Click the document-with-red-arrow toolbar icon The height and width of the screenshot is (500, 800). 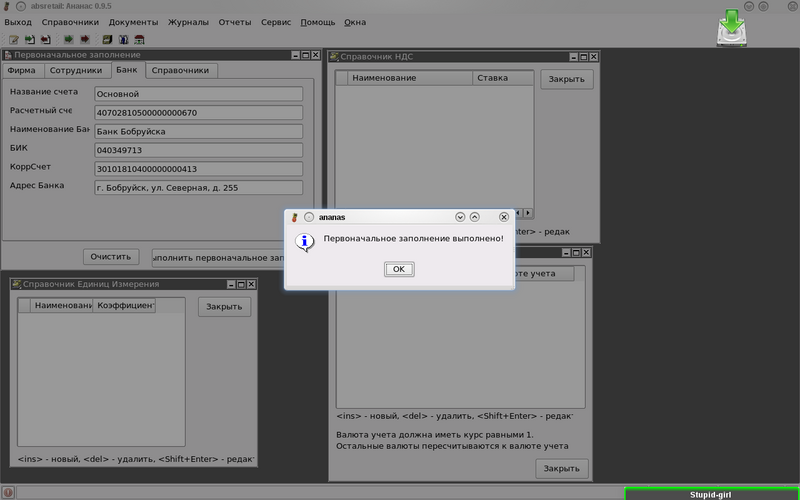(x=45, y=40)
